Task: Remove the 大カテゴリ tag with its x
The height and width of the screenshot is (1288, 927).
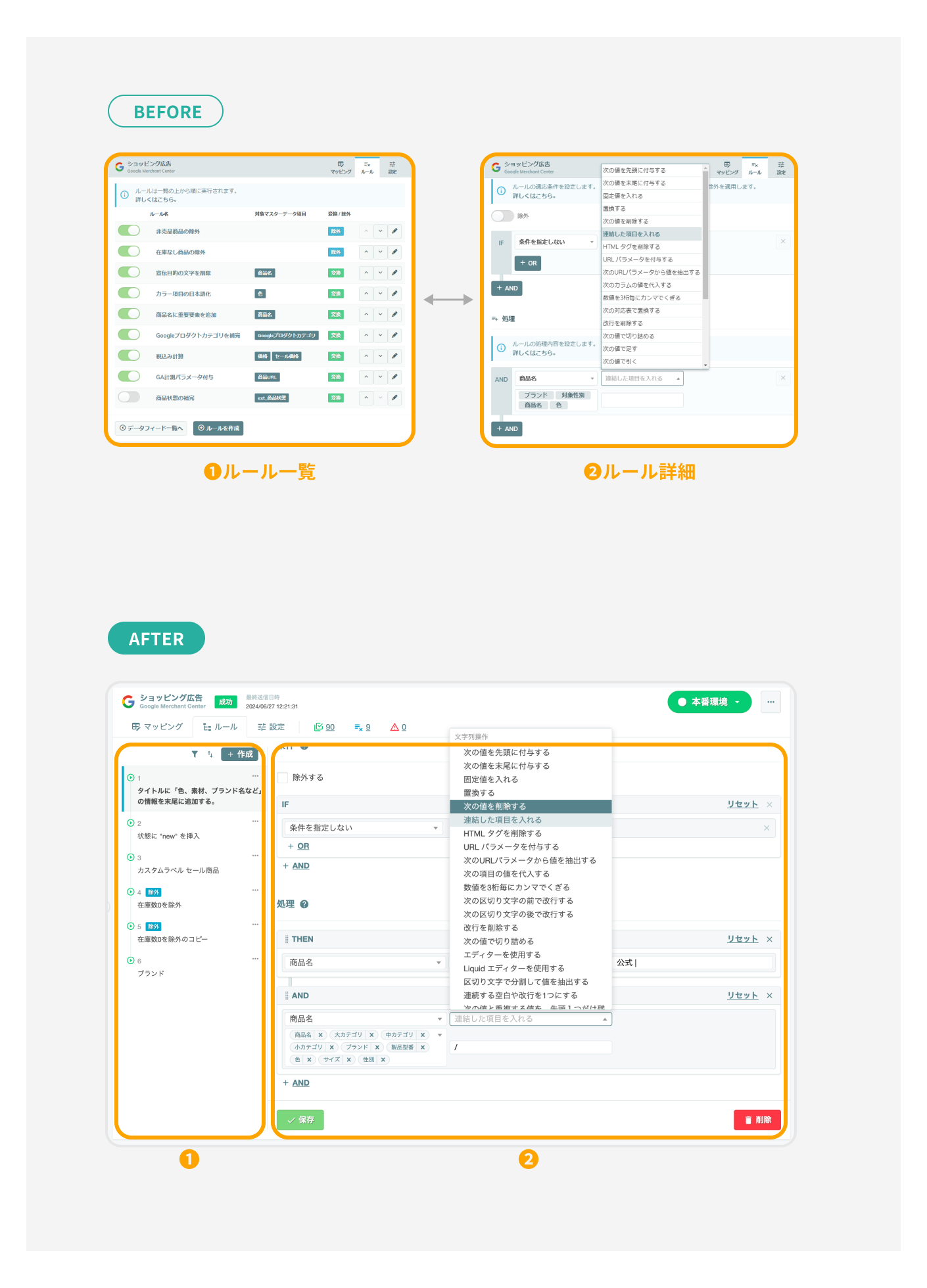Action: (371, 1035)
